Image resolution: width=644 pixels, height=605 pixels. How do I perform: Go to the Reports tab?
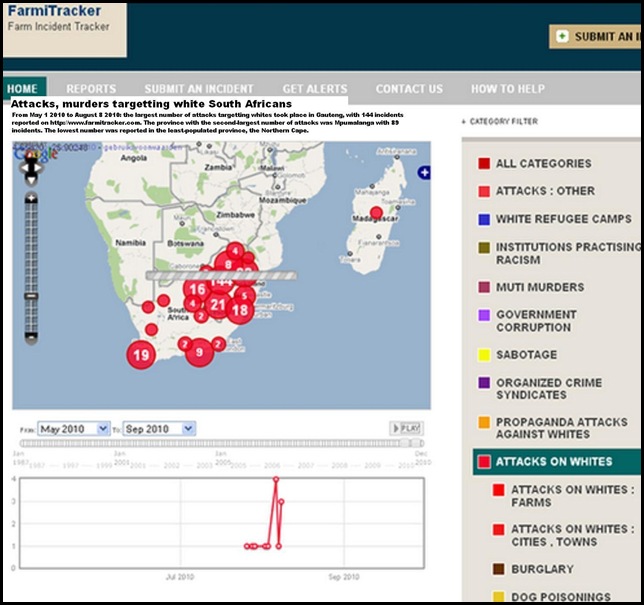click(x=91, y=89)
